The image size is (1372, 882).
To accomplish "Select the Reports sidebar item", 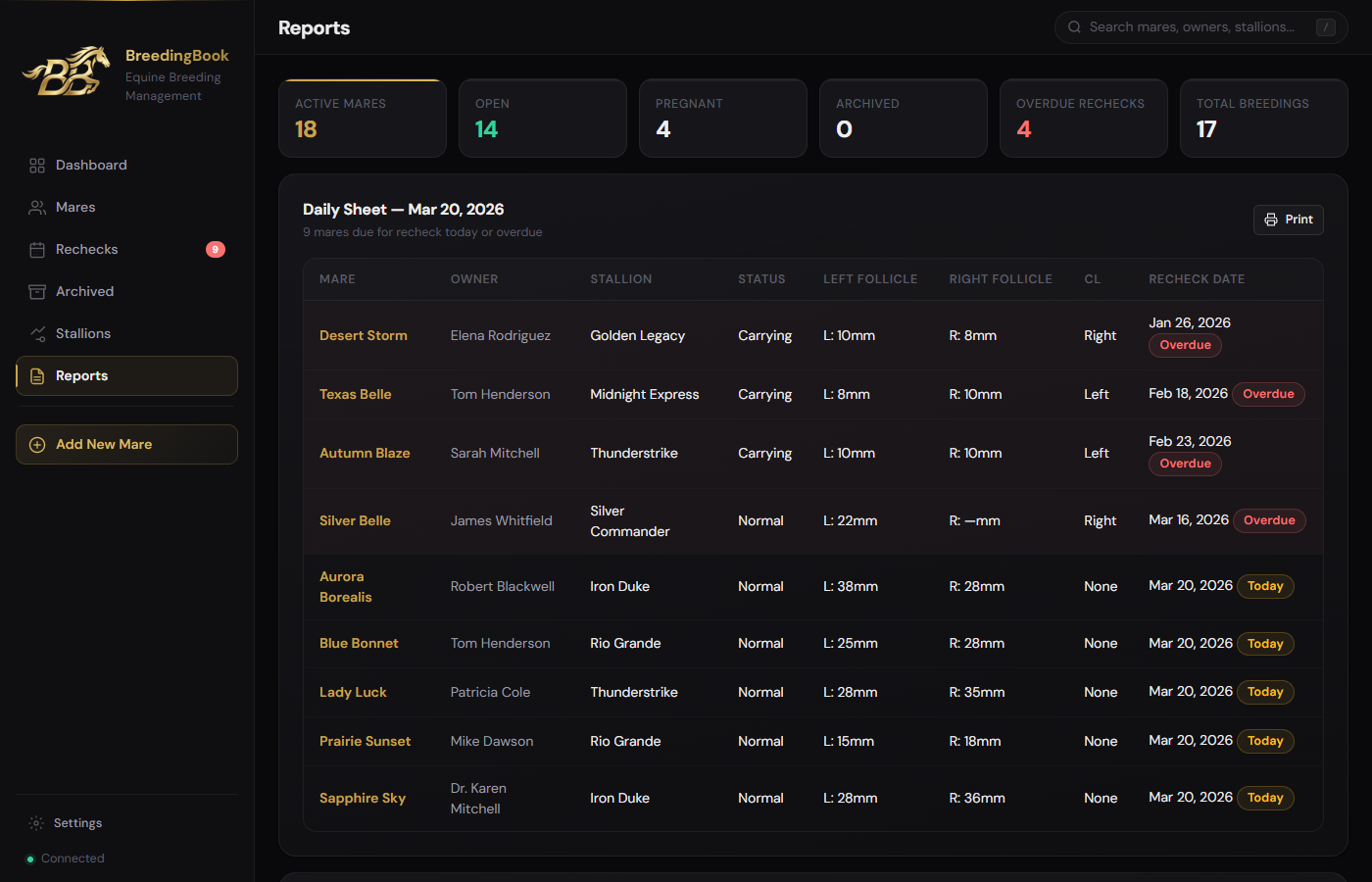I will pos(126,376).
